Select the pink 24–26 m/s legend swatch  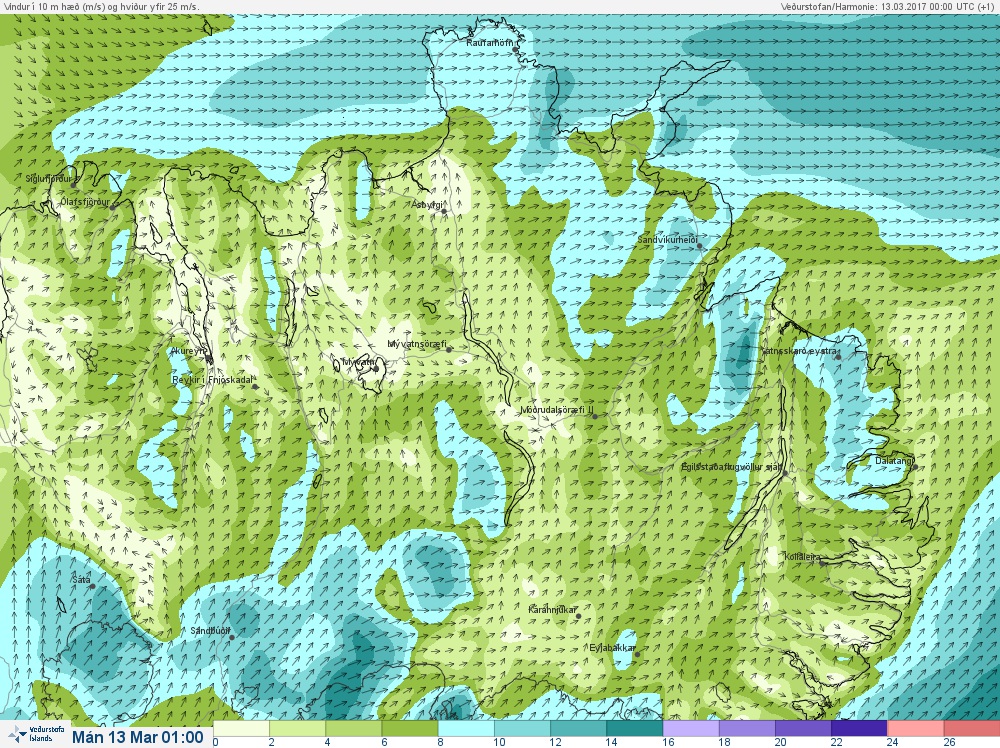915,728
